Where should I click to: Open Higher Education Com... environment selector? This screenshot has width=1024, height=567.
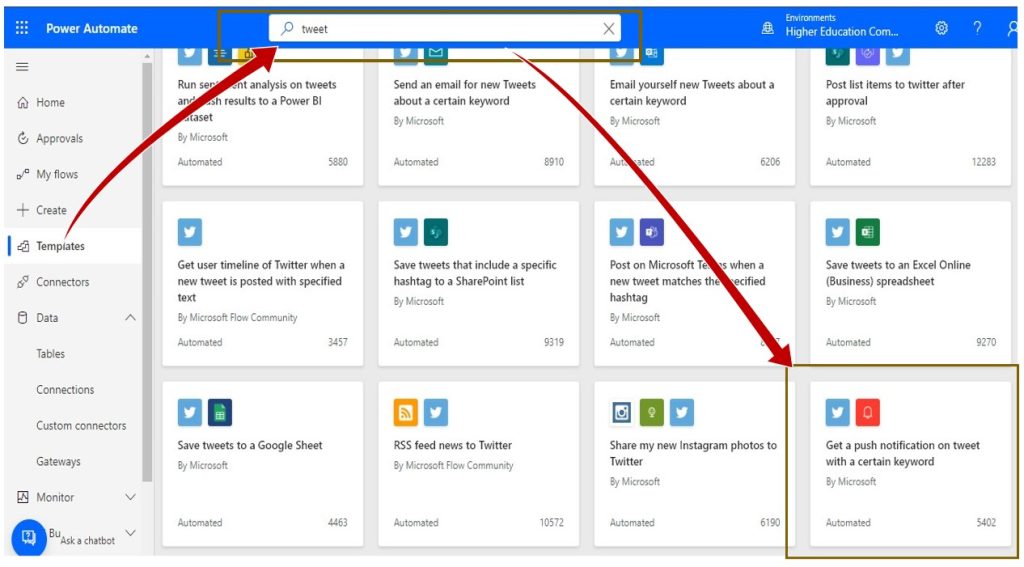click(842, 31)
